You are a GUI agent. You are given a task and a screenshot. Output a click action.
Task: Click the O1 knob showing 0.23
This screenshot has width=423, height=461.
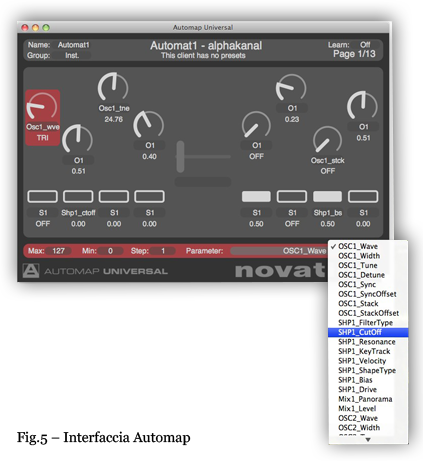click(291, 87)
